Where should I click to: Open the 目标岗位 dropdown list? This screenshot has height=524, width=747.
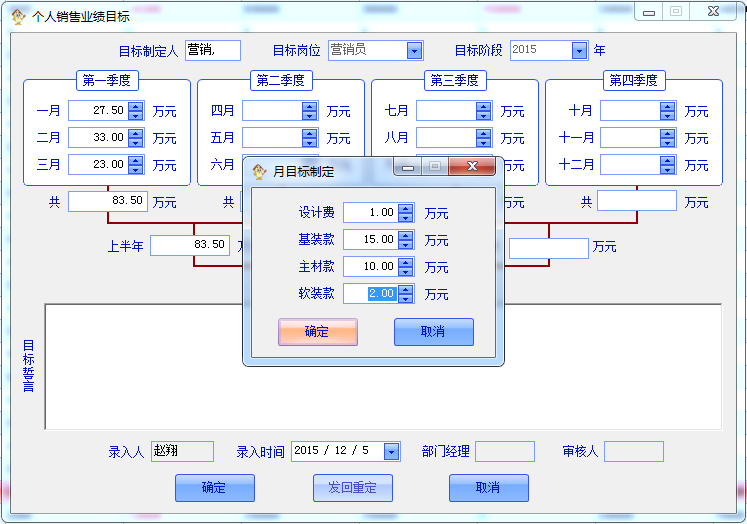point(414,50)
